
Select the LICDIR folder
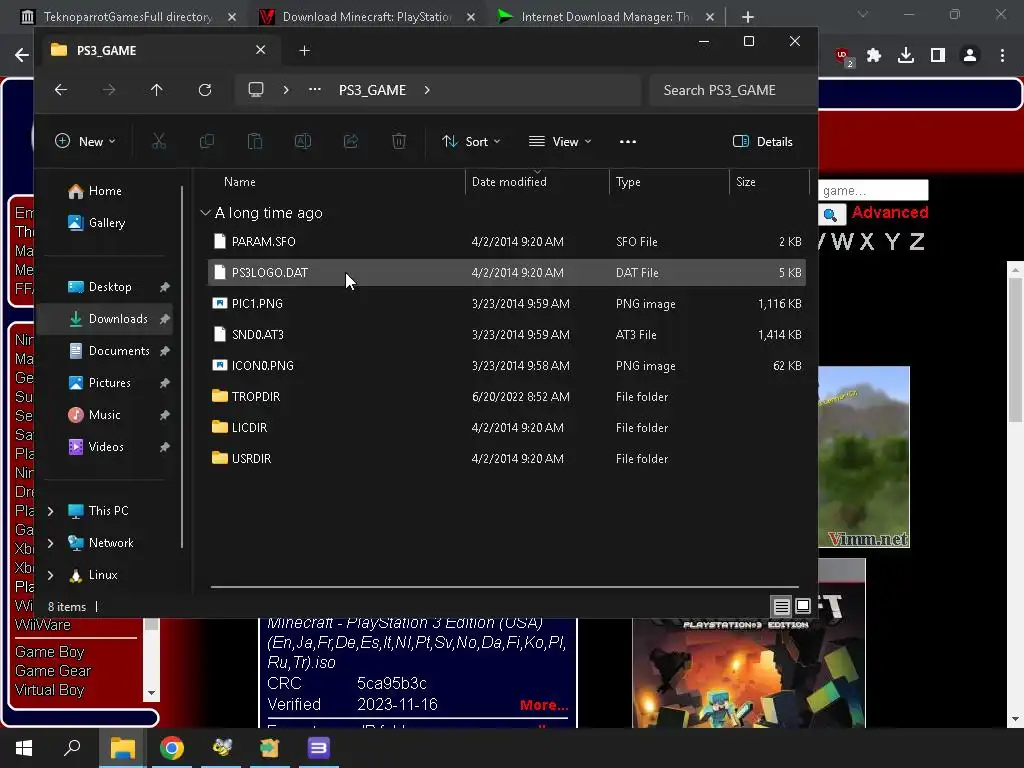pyautogui.click(x=507, y=428)
